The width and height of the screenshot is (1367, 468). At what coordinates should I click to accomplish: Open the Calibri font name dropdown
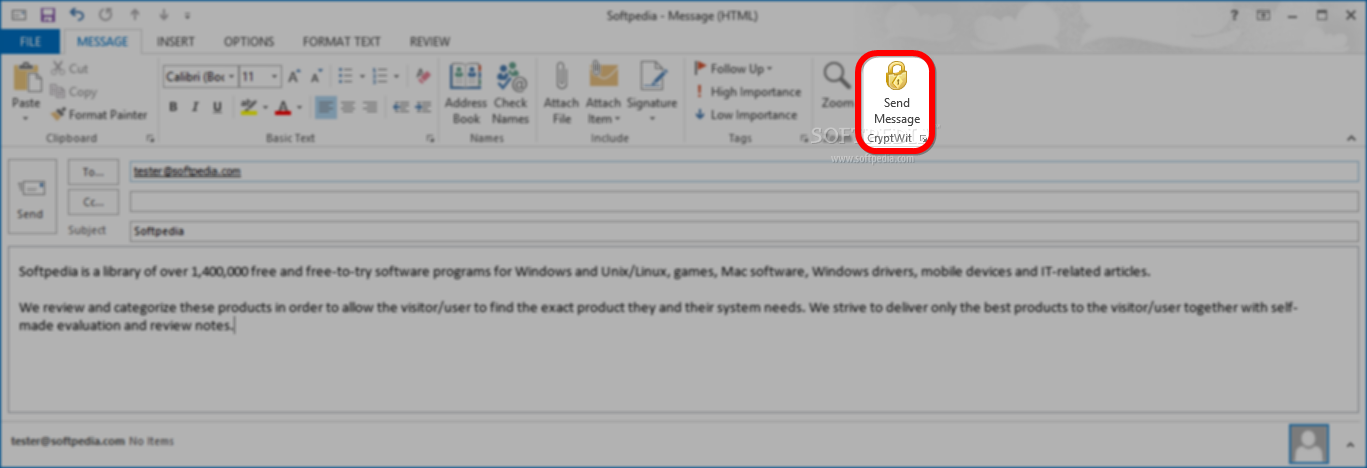tap(232, 77)
